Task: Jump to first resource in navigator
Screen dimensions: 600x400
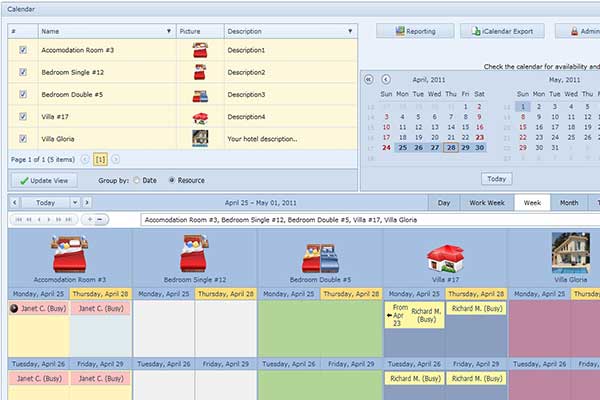Action: [x=19, y=219]
